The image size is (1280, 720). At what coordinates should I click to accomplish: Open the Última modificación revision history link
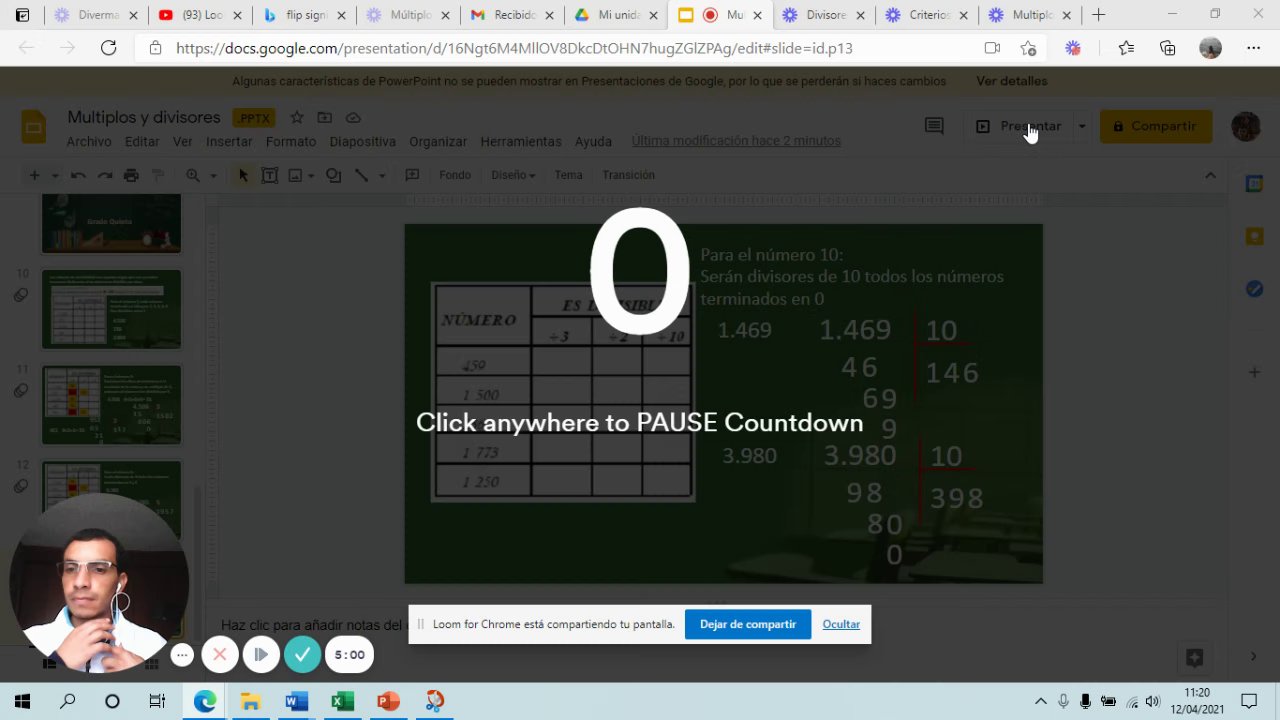736,141
